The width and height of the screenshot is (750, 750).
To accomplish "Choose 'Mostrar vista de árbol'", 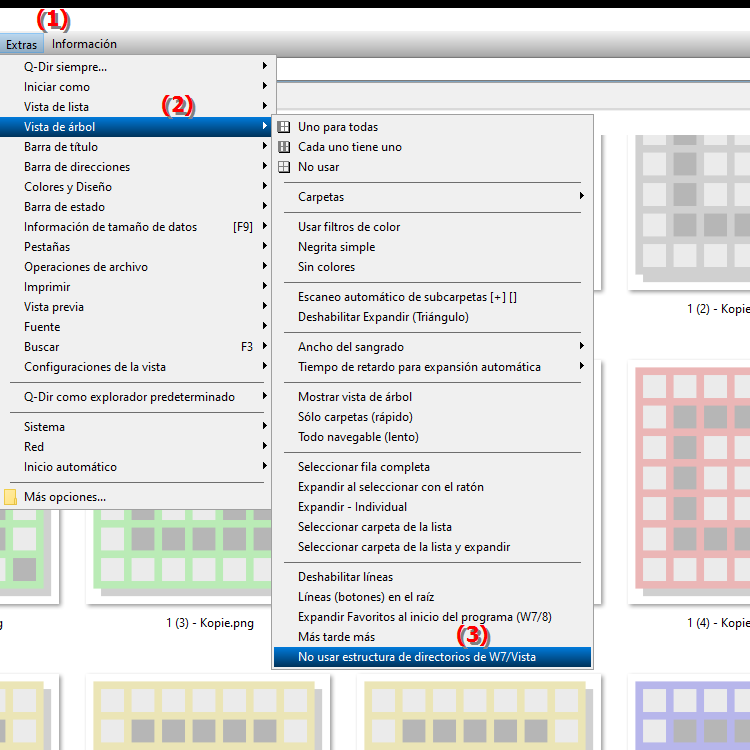I will [432, 397].
